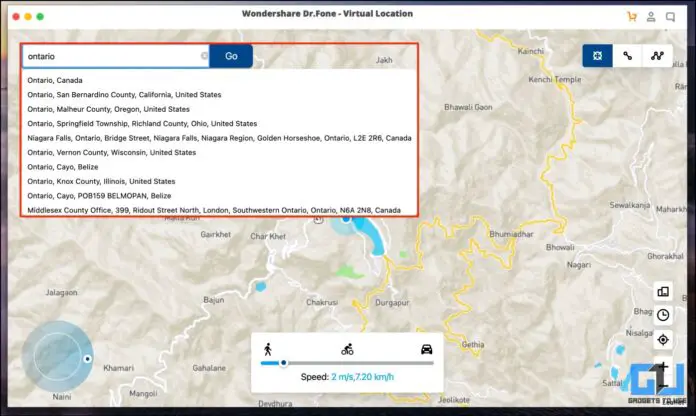Select the multi-stop route mode icon
The image size is (696, 416).
click(657, 56)
